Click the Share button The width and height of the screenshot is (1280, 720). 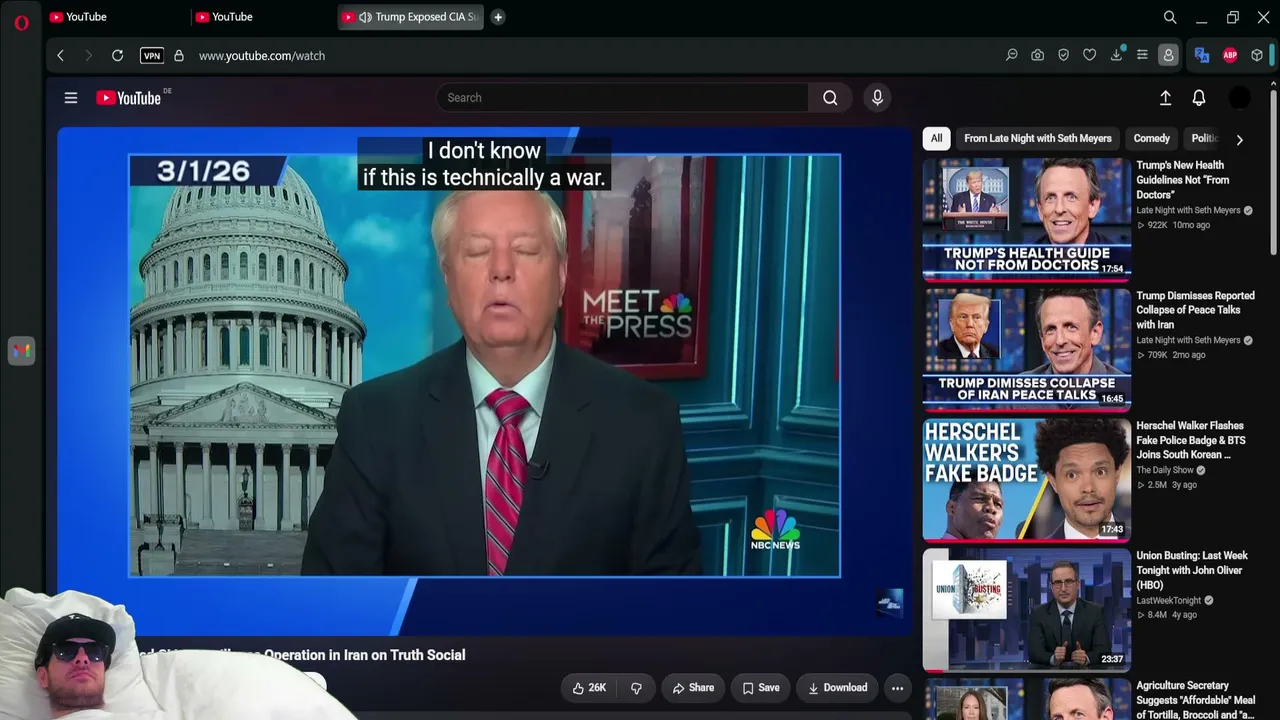693,688
